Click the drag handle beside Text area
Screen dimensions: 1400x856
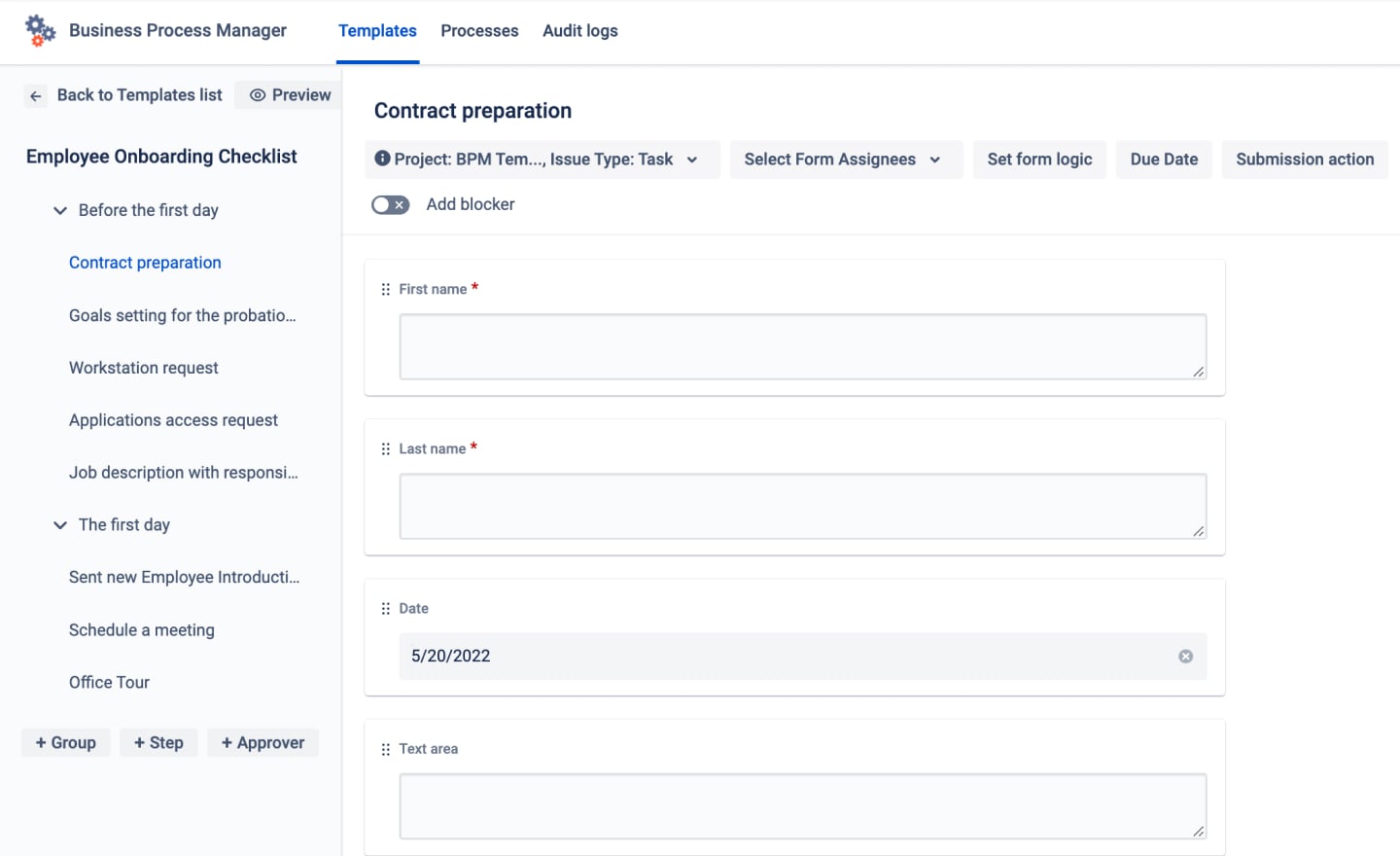pos(386,749)
